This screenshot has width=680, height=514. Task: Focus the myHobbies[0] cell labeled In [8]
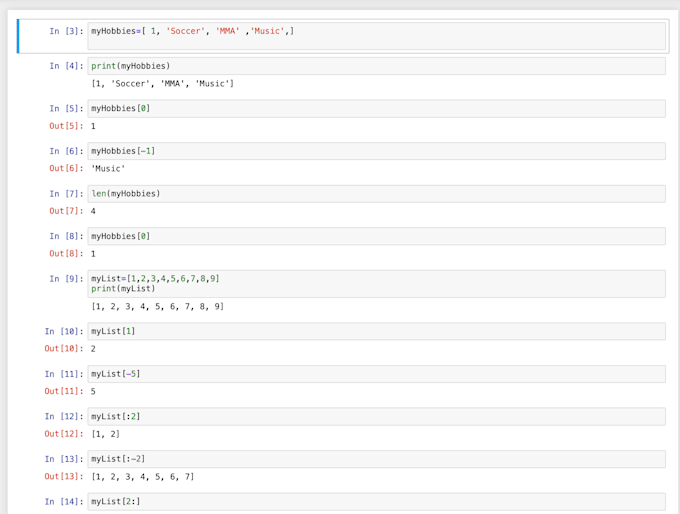pos(376,236)
